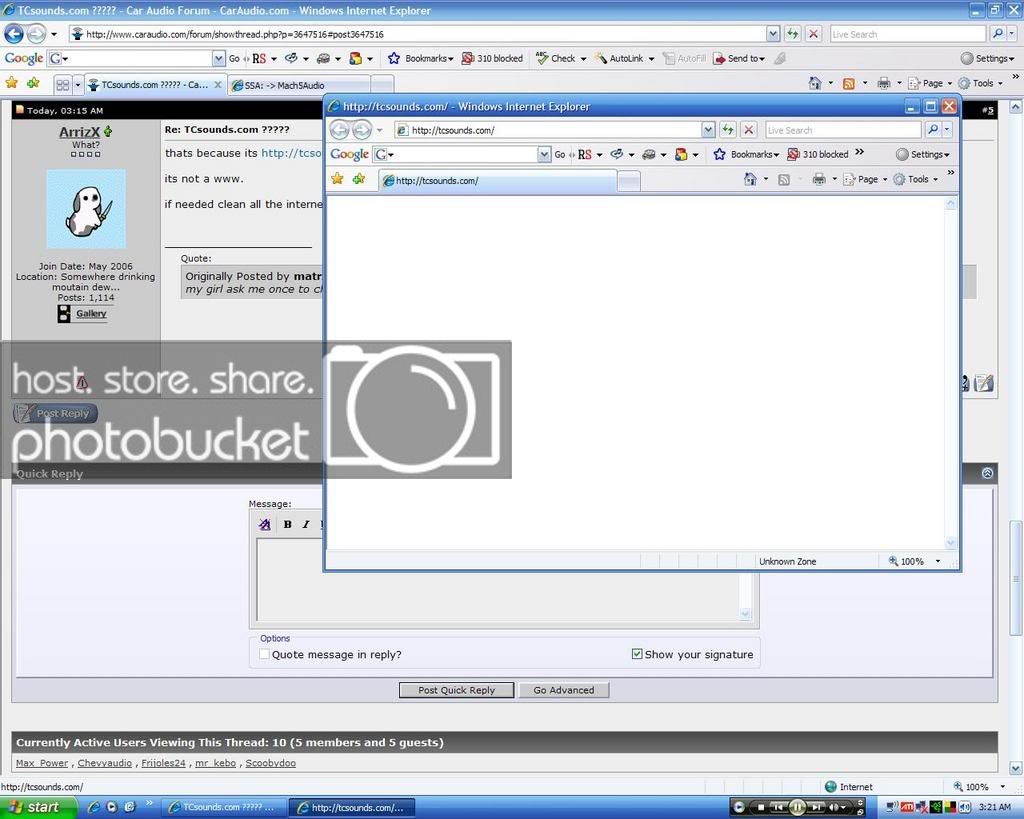The image size is (1024, 819).
Task: Click 310 blocked popup blocker in main toolbar
Action: [492, 58]
